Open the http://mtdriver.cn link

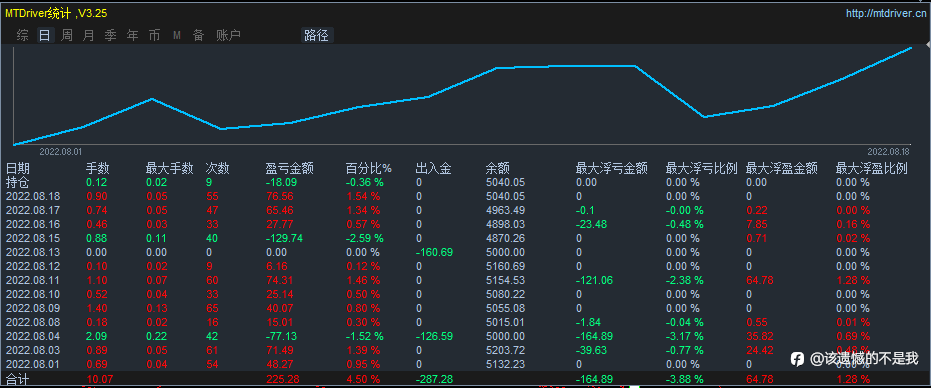887,13
